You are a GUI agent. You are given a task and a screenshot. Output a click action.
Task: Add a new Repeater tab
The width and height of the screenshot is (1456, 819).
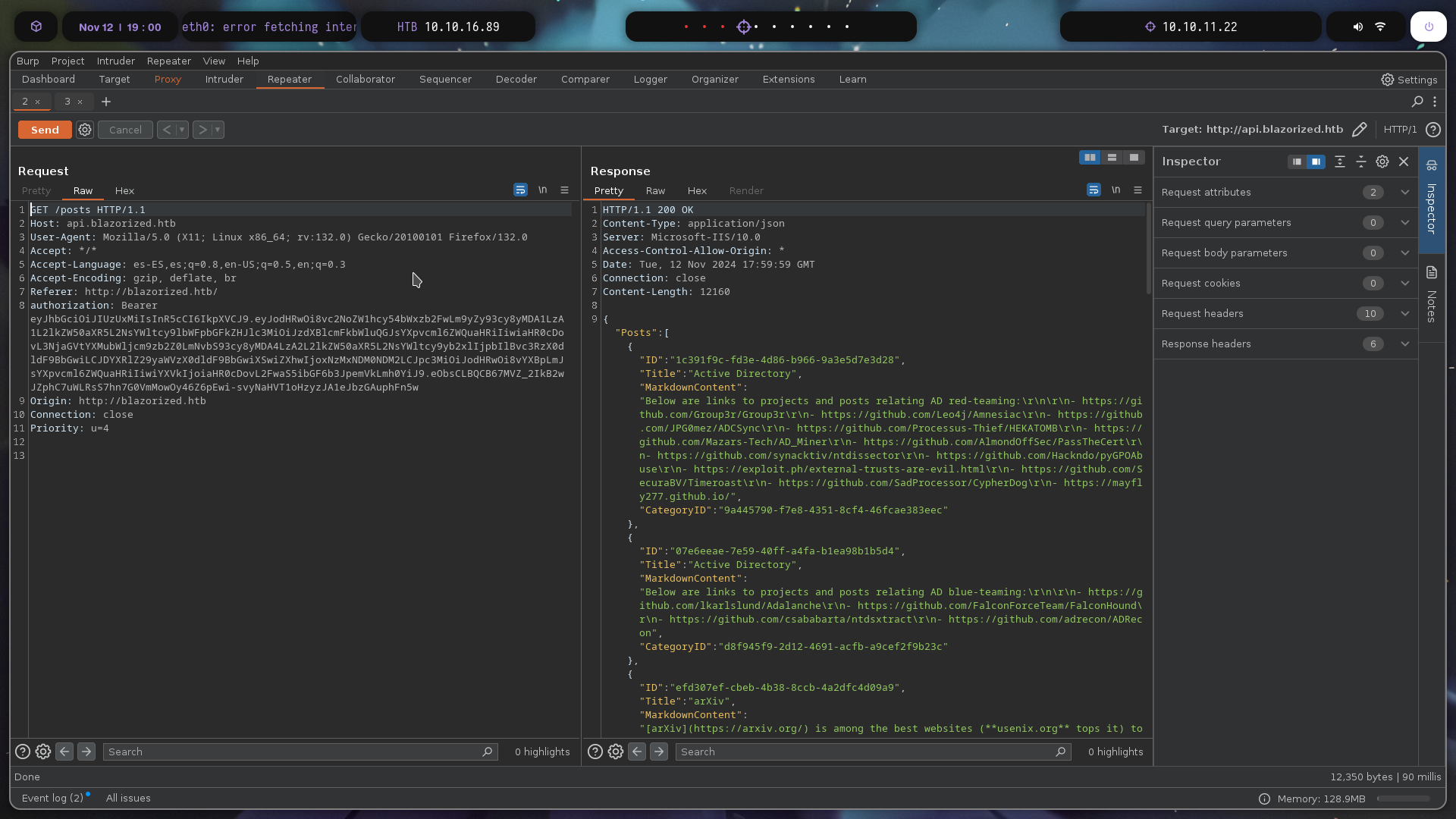pos(106,102)
